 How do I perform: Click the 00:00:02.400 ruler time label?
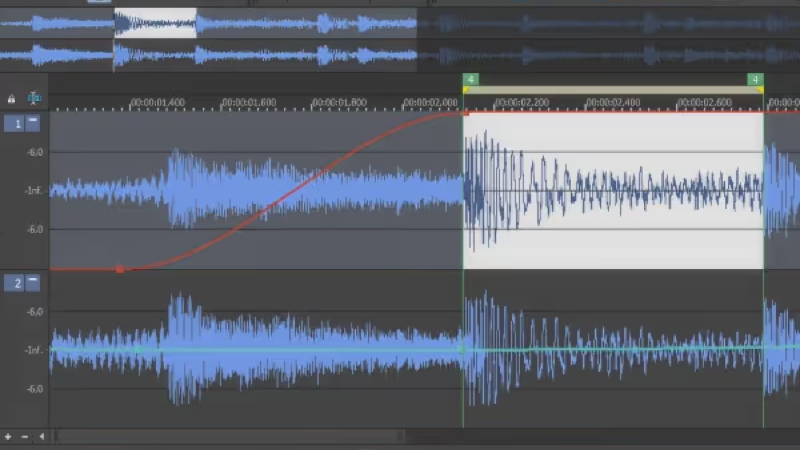[613, 103]
